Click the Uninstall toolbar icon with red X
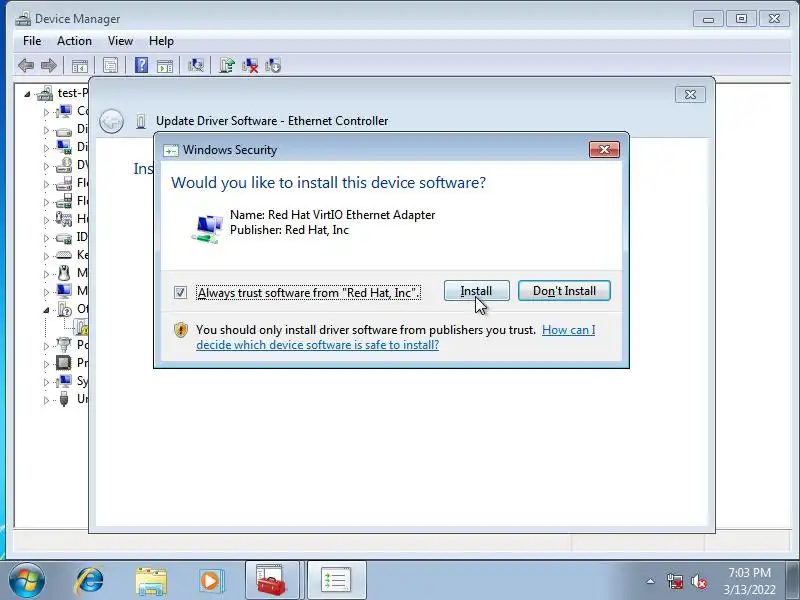The height and width of the screenshot is (600, 800). [250, 65]
